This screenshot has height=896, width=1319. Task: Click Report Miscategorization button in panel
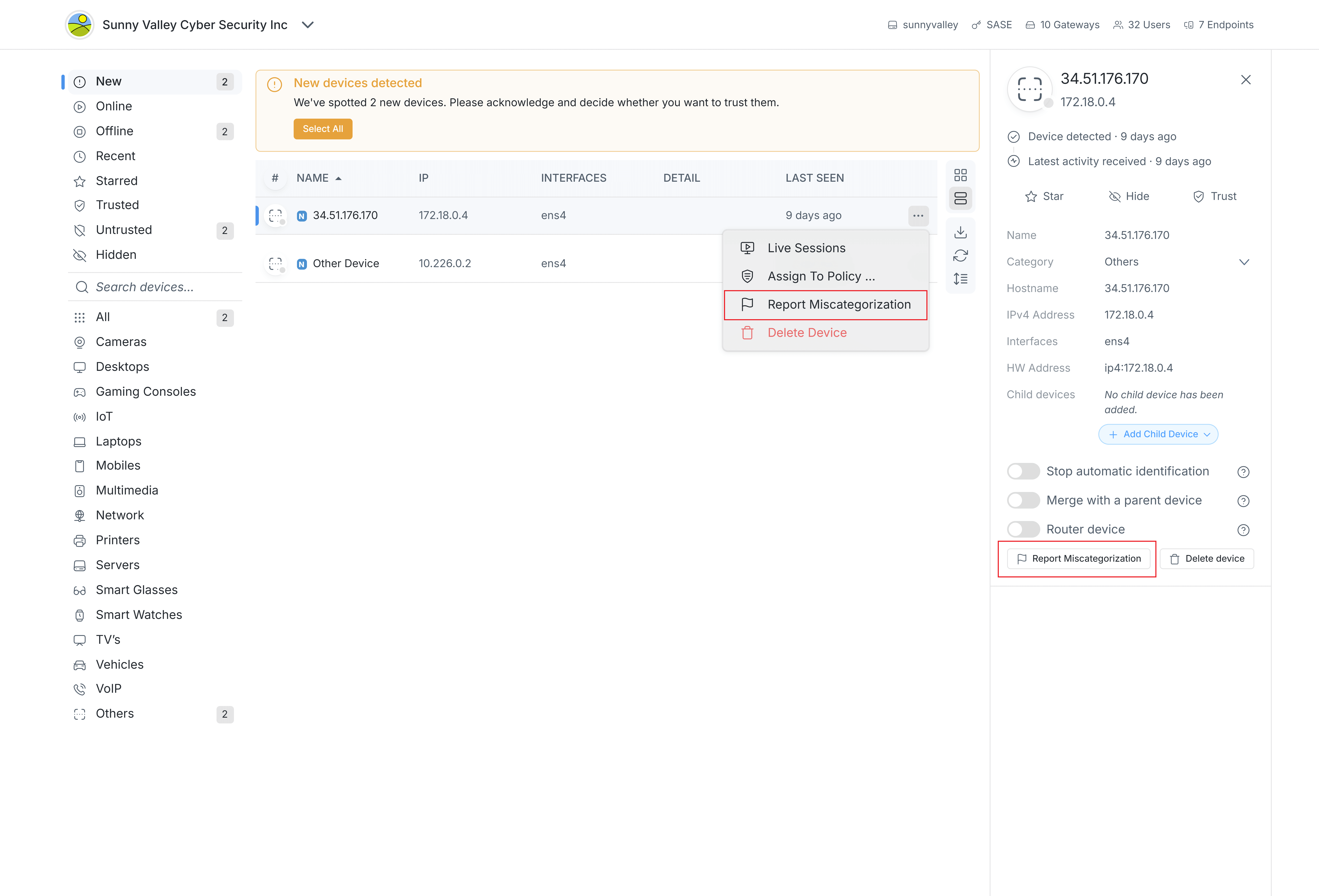tap(1078, 559)
